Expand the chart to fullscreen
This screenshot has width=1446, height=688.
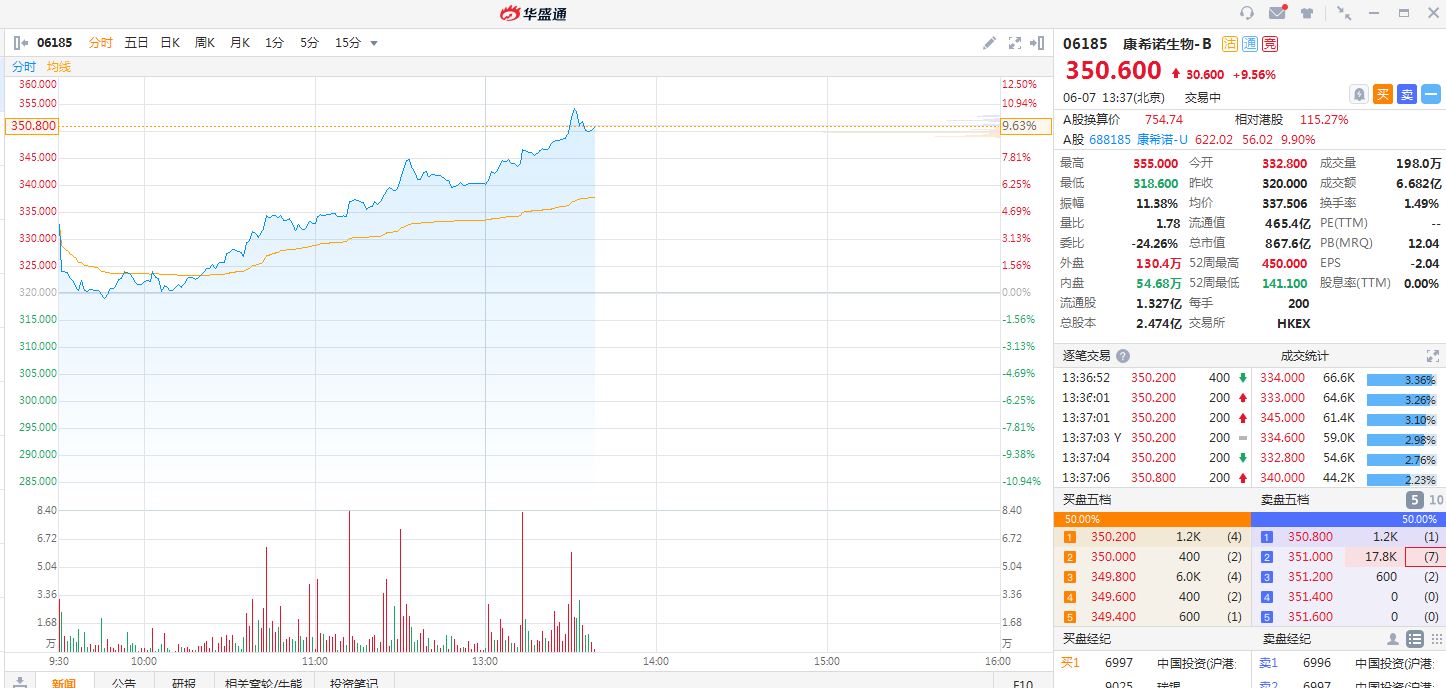click(1014, 43)
